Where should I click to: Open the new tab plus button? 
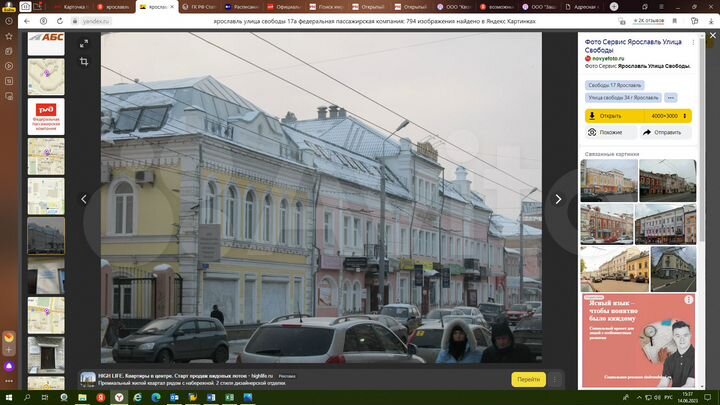[614, 6]
